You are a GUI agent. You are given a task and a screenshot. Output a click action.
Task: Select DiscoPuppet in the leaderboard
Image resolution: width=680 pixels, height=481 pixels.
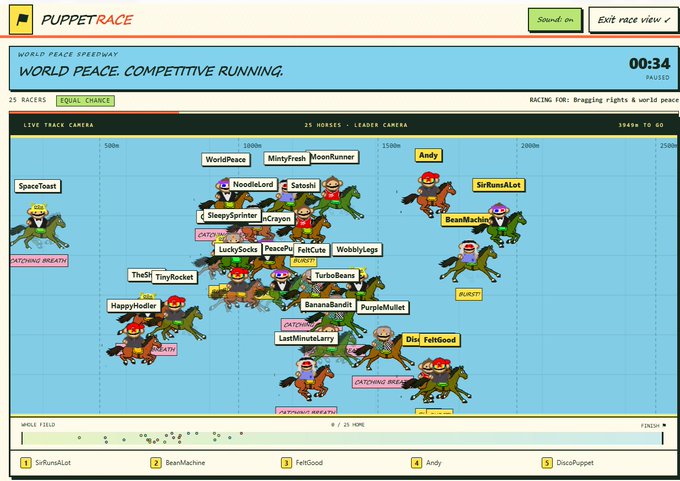pyautogui.click(x=575, y=463)
